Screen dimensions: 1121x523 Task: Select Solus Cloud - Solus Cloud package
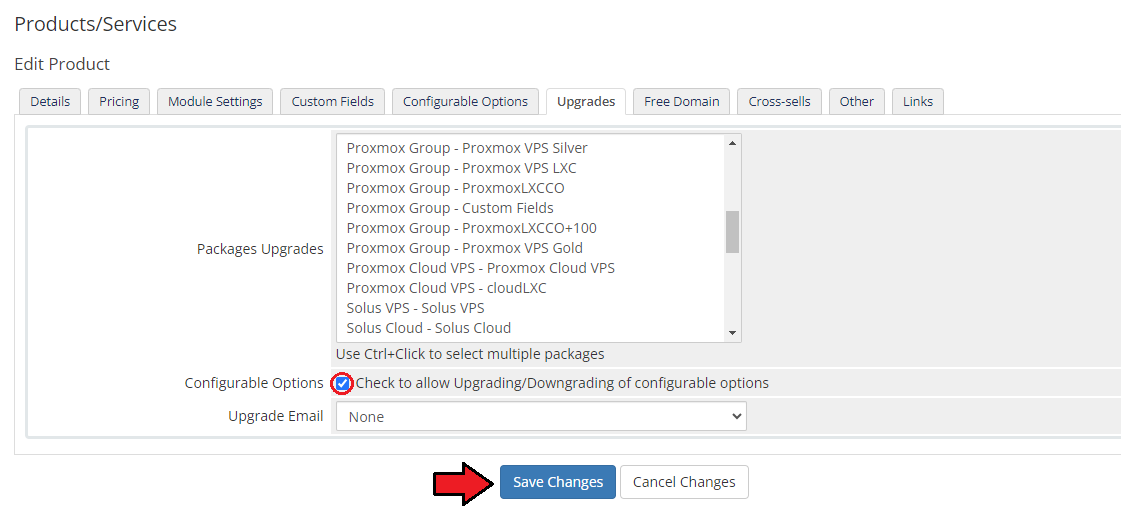coord(530,329)
